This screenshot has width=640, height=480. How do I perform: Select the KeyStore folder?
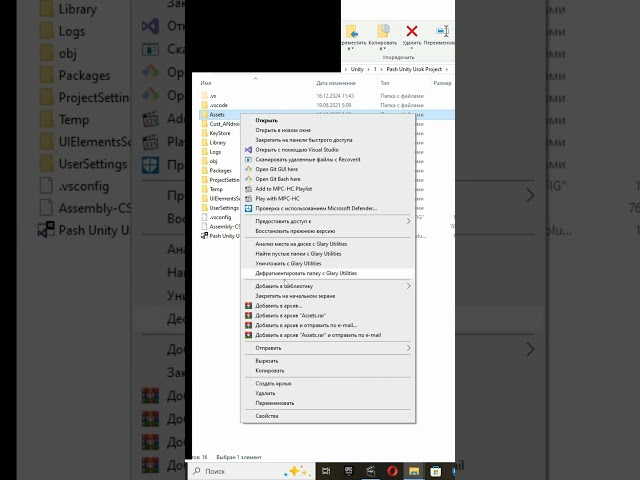[x=216, y=133]
